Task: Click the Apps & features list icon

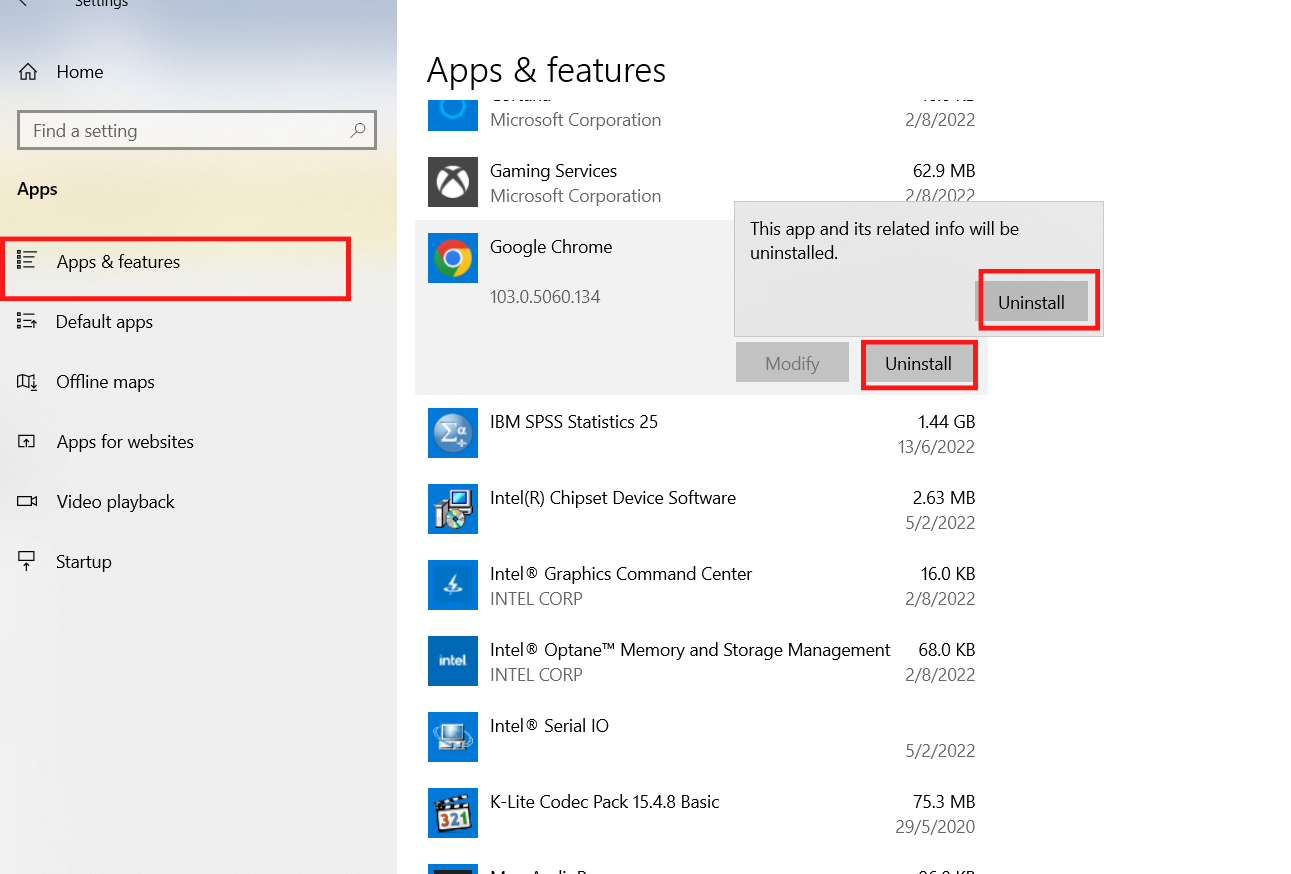Action: [27, 261]
